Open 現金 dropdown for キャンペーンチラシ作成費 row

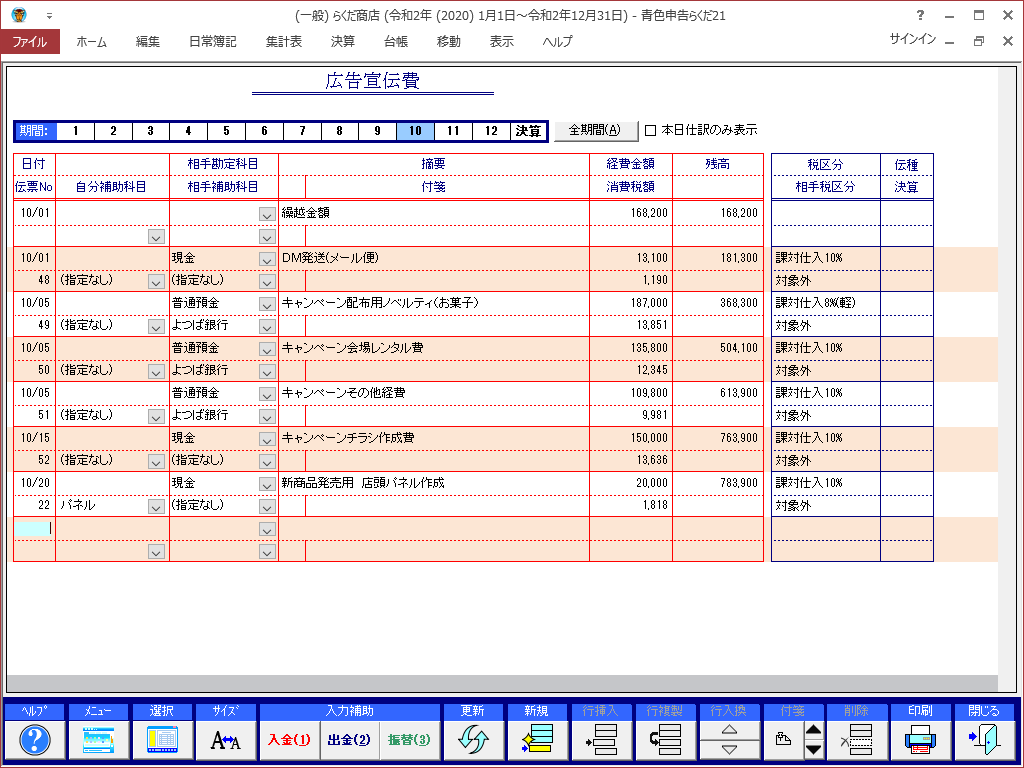pyautogui.click(x=266, y=440)
